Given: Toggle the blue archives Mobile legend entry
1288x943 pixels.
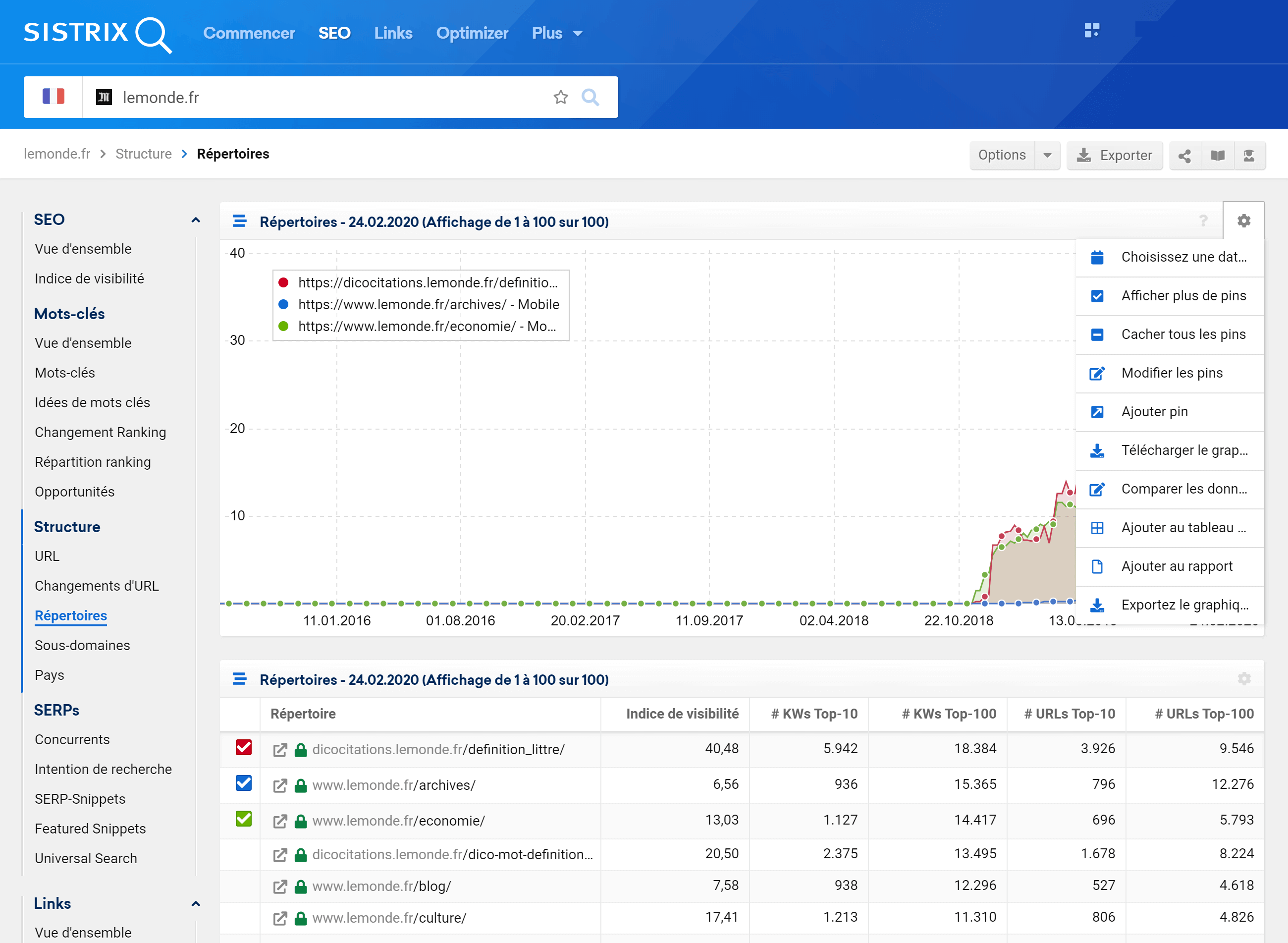Looking at the screenshot, I should point(418,304).
